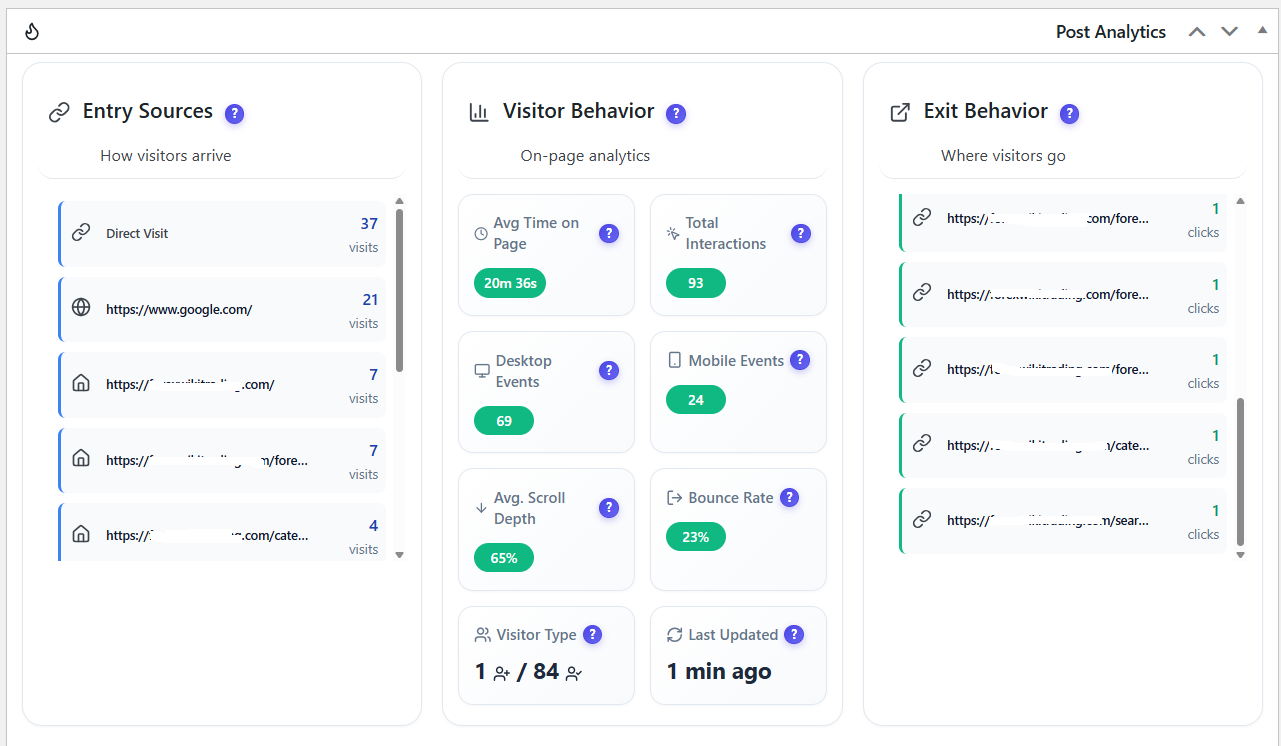
Task: Click the Total Interactions help icon
Action: tap(800, 234)
